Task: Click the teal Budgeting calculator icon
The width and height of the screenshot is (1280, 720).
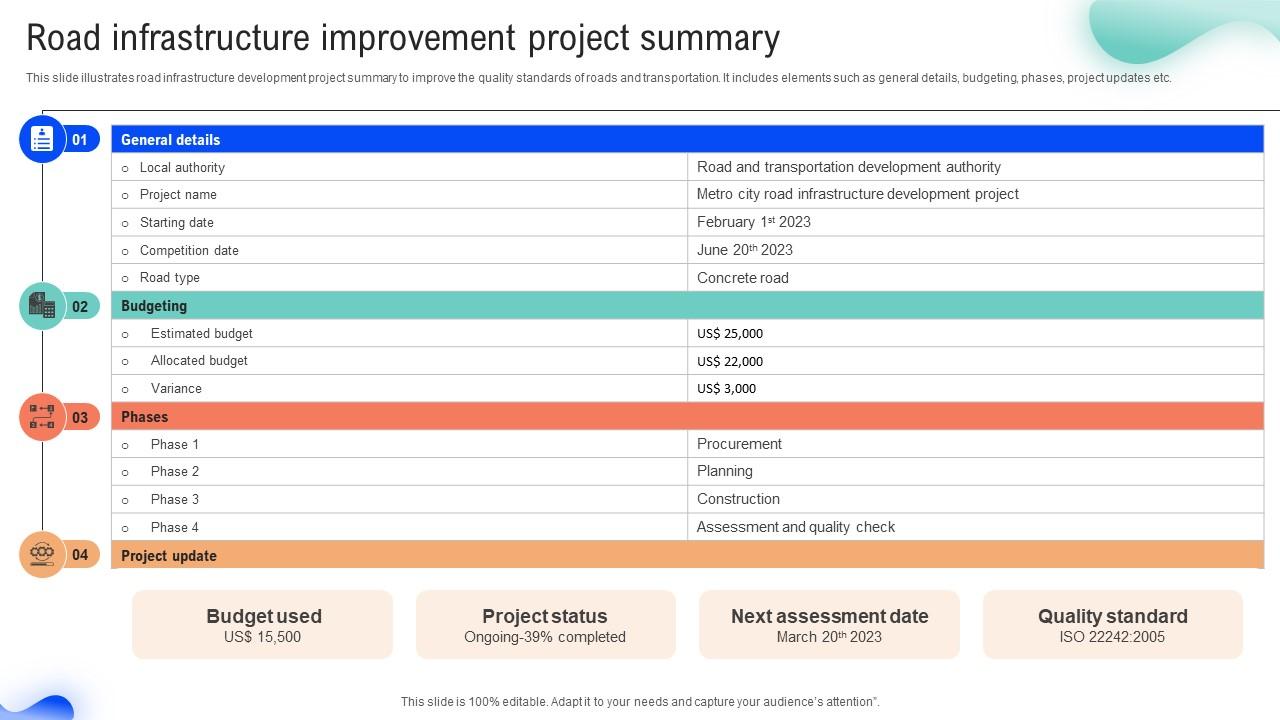Action: [x=42, y=306]
